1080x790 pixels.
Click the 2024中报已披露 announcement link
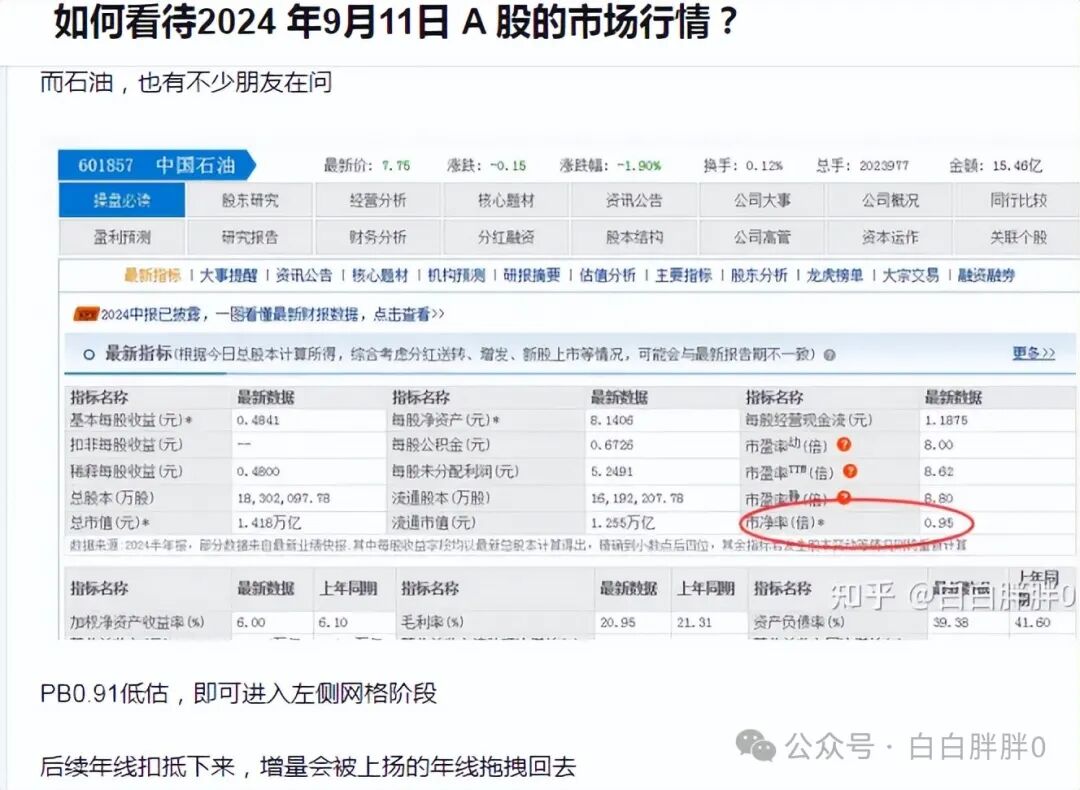(273, 314)
